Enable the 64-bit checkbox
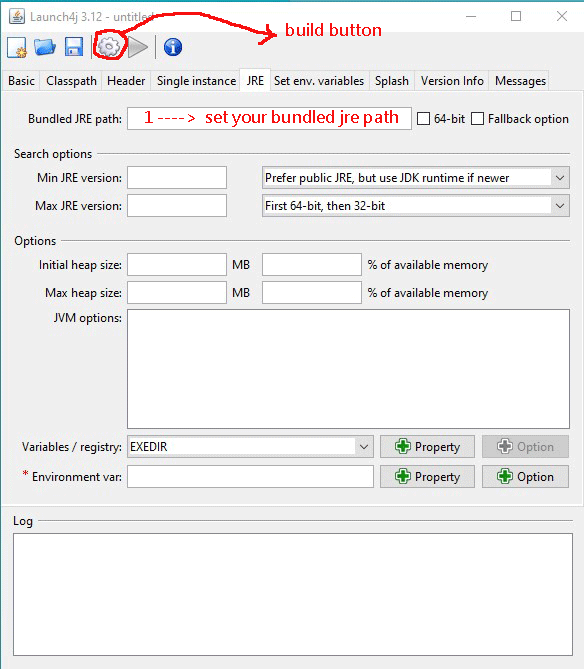The image size is (584, 669). tap(423, 119)
